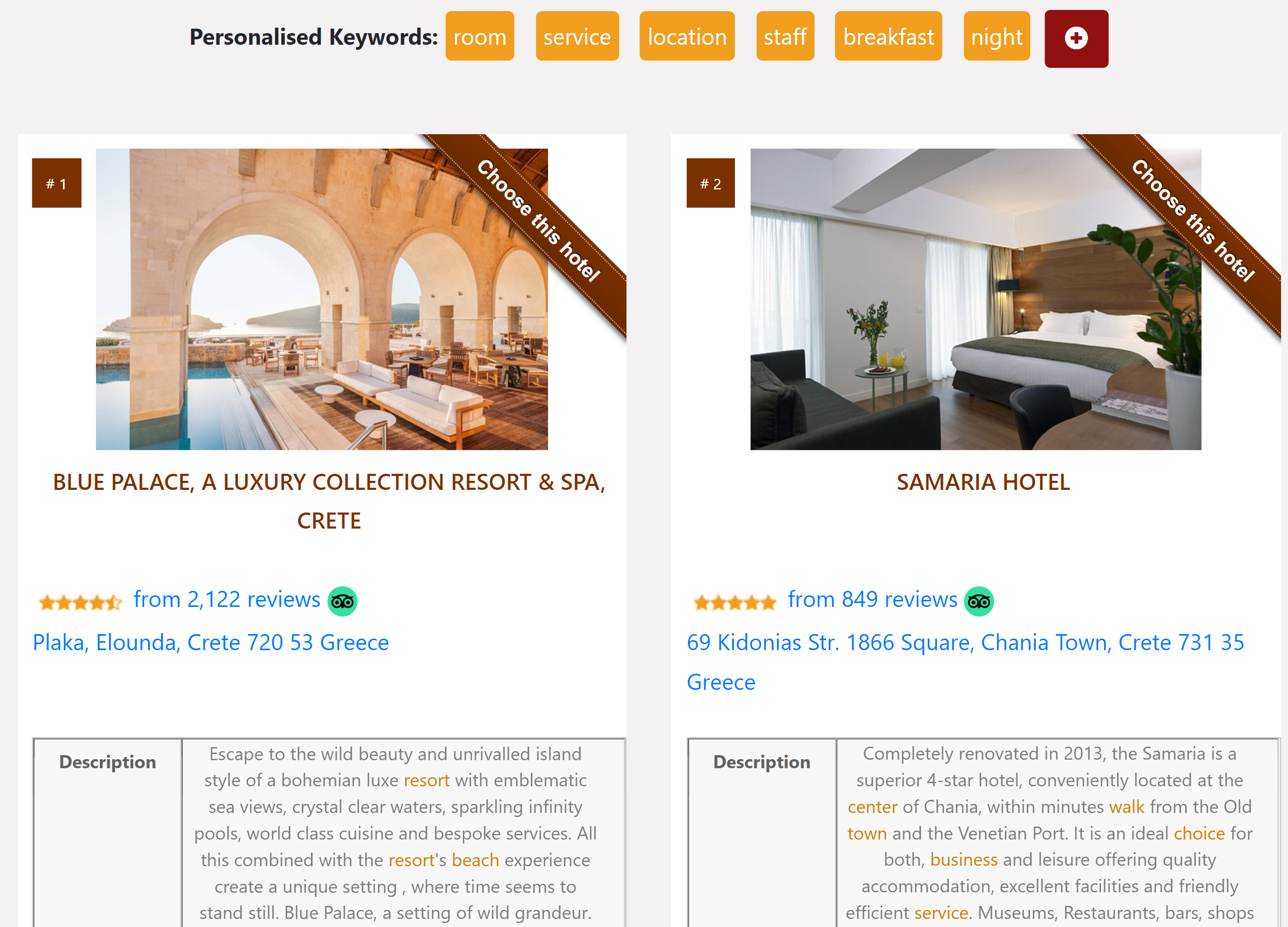Click the Samaria Hotel bedroom photo
Screen dimensions: 1288x927
[976, 299]
